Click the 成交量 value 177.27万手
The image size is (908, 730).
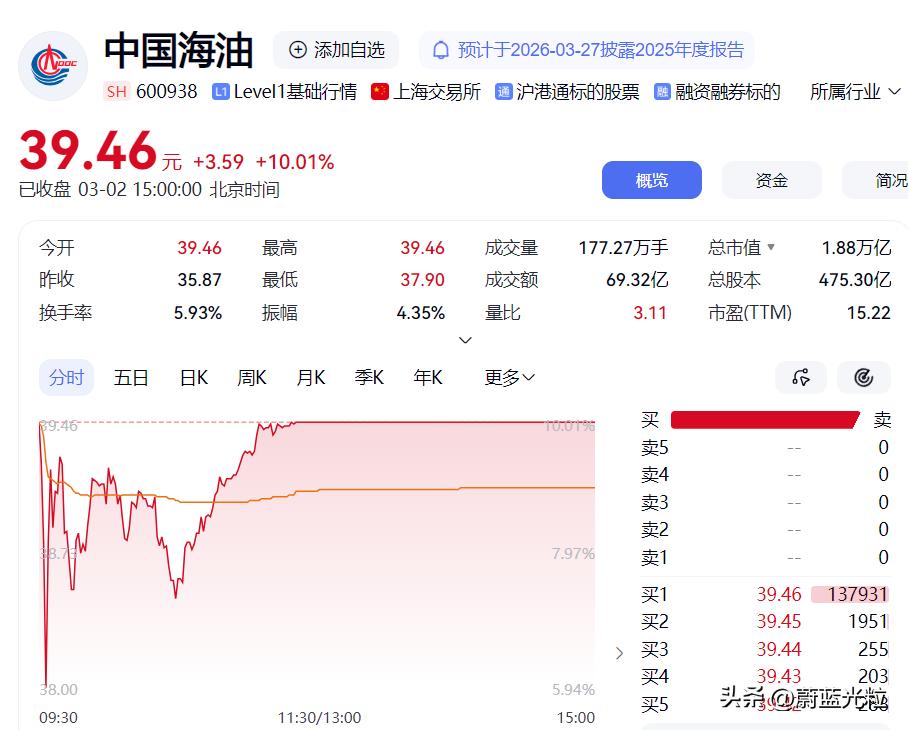(623, 248)
